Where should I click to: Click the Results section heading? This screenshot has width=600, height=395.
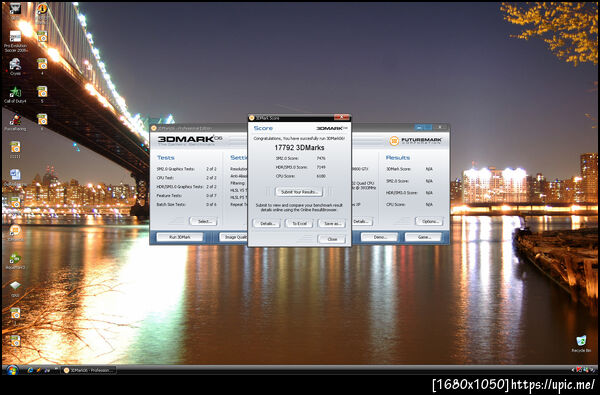pyautogui.click(x=398, y=158)
